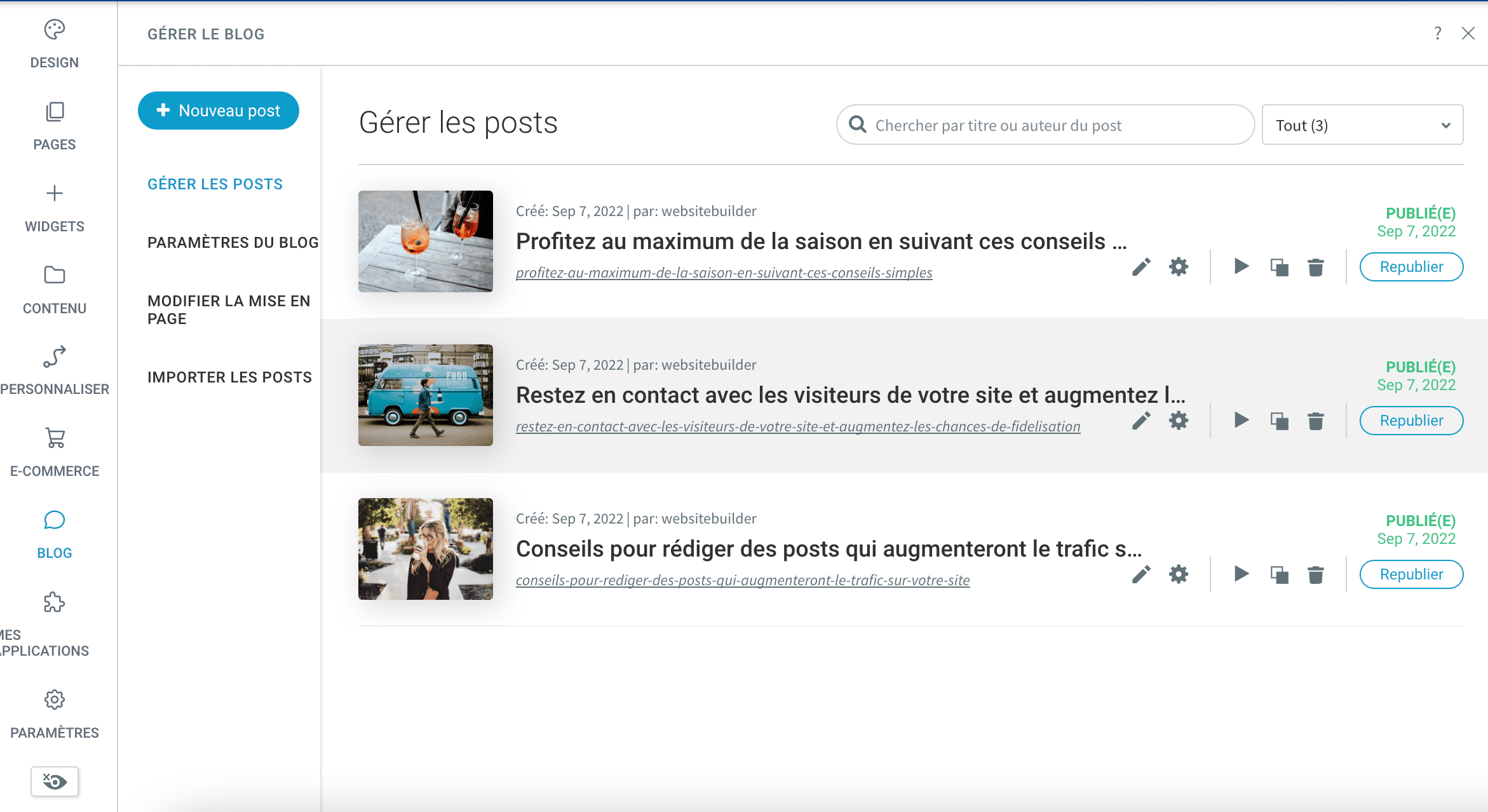1488x812 pixels.
Task: Duplicate the 'Profitez au maximum' post
Action: [1279, 267]
